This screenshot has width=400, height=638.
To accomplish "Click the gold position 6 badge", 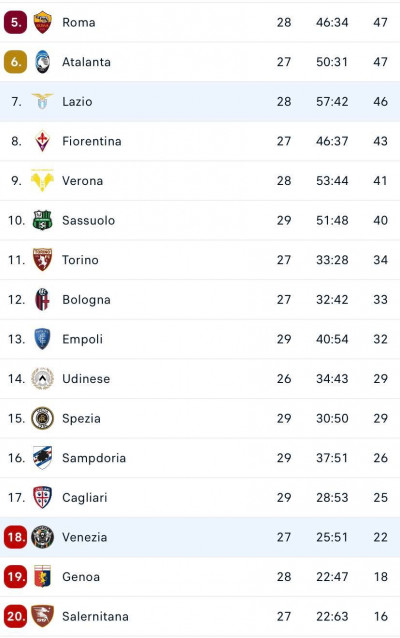I will tap(15, 62).
